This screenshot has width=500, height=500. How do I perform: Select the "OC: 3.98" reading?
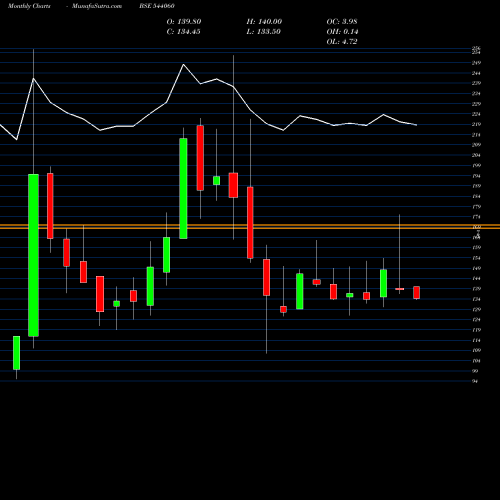342,22
